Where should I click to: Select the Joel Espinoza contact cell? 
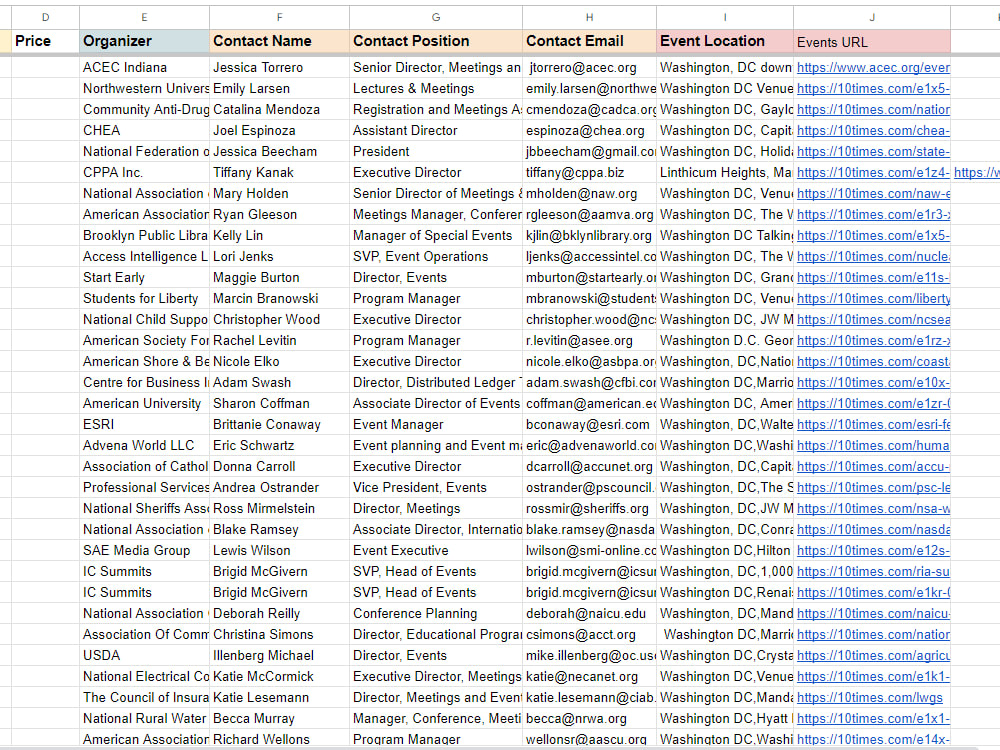[279, 131]
